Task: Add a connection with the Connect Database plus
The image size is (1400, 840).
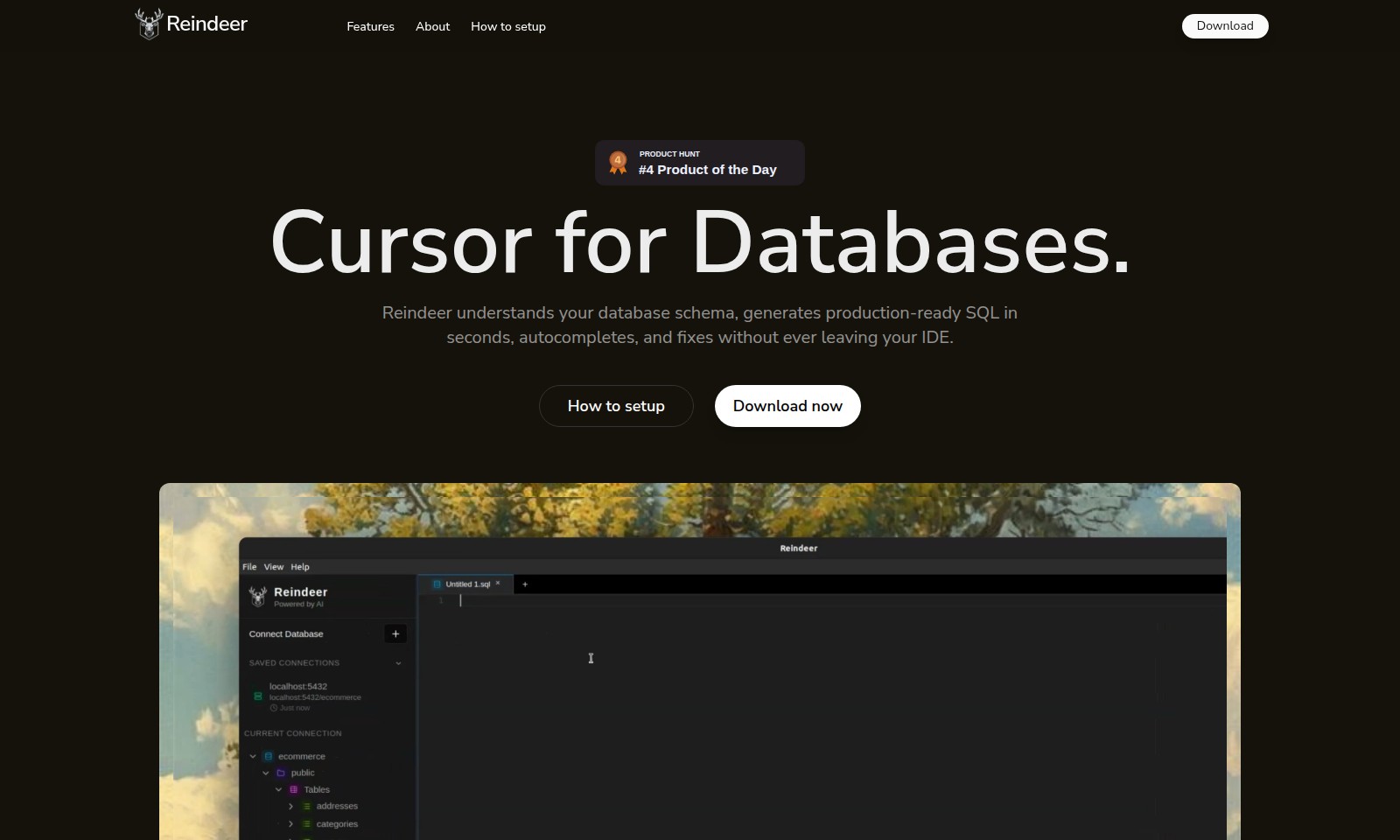Action: click(x=395, y=633)
